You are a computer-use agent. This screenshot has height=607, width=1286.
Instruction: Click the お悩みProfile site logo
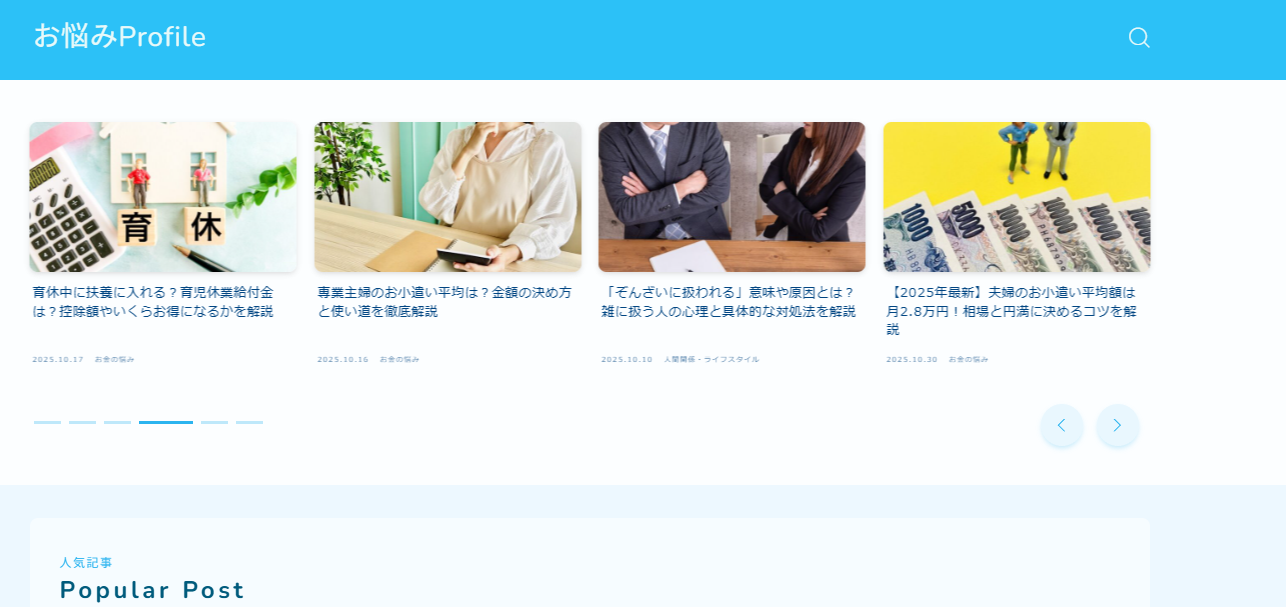pos(120,36)
